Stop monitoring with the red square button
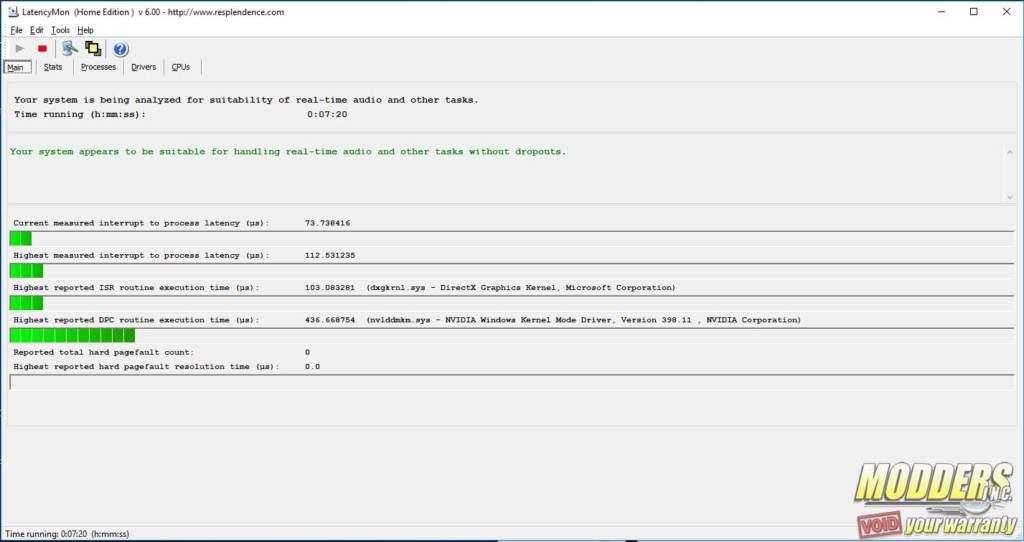 coord(42,48)
